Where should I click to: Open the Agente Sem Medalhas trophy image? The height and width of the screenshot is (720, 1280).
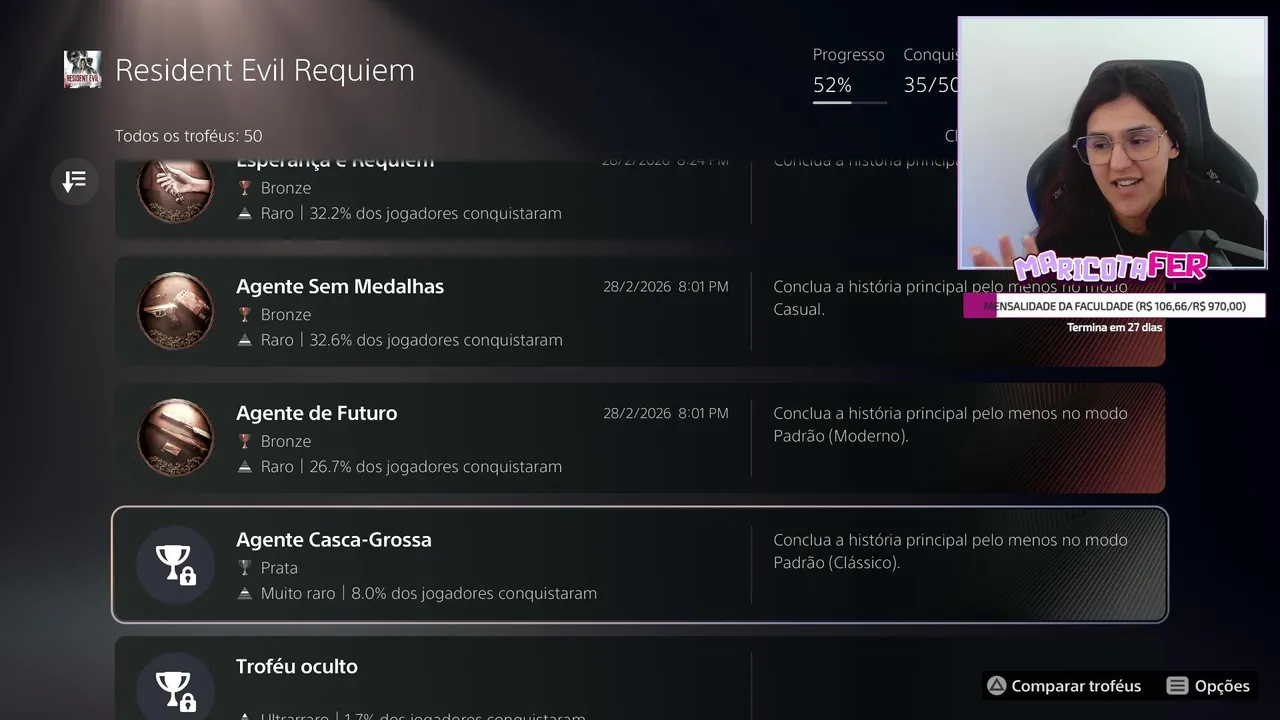175,312
